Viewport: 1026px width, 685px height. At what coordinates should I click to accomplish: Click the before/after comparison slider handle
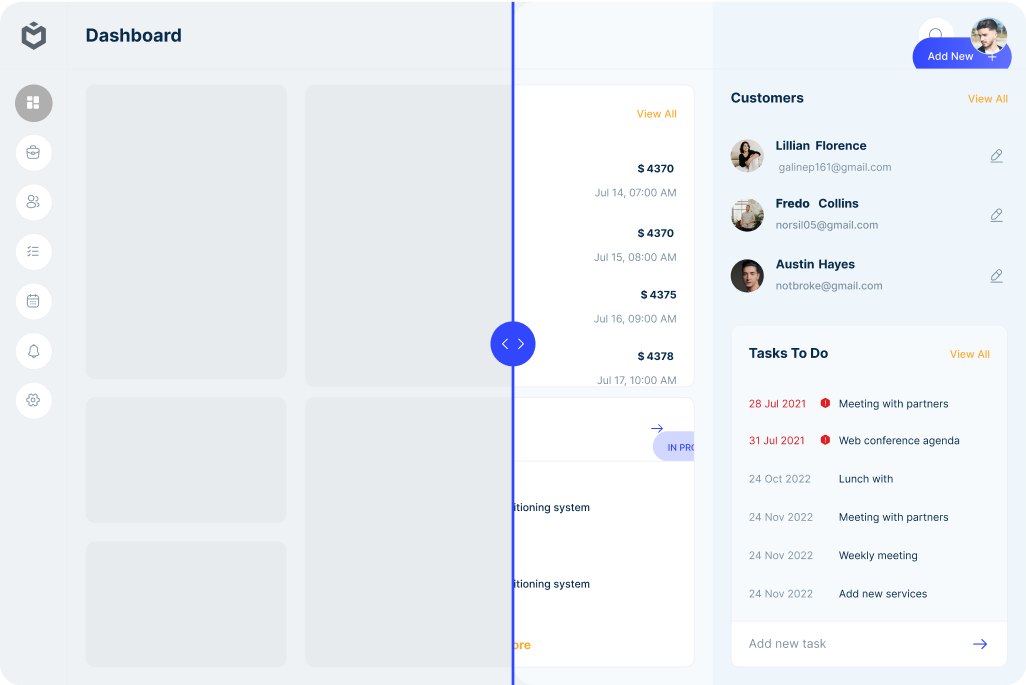[x=513, y=344]
